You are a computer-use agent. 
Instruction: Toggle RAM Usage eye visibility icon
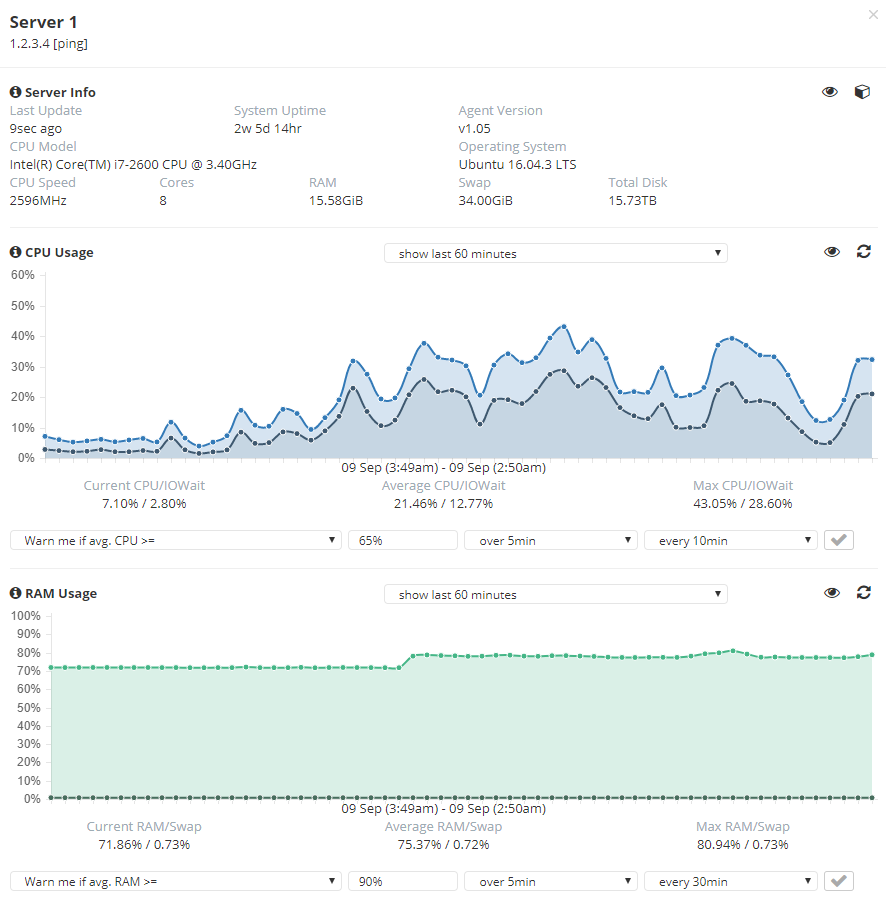pos(832,592)
